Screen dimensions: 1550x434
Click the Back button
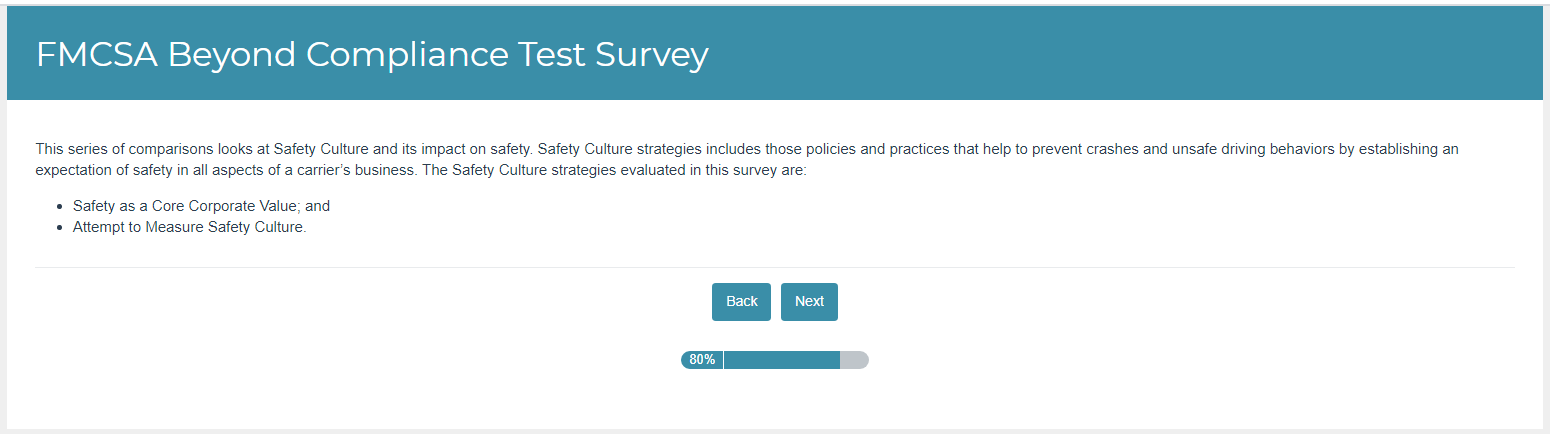[741, 302]
